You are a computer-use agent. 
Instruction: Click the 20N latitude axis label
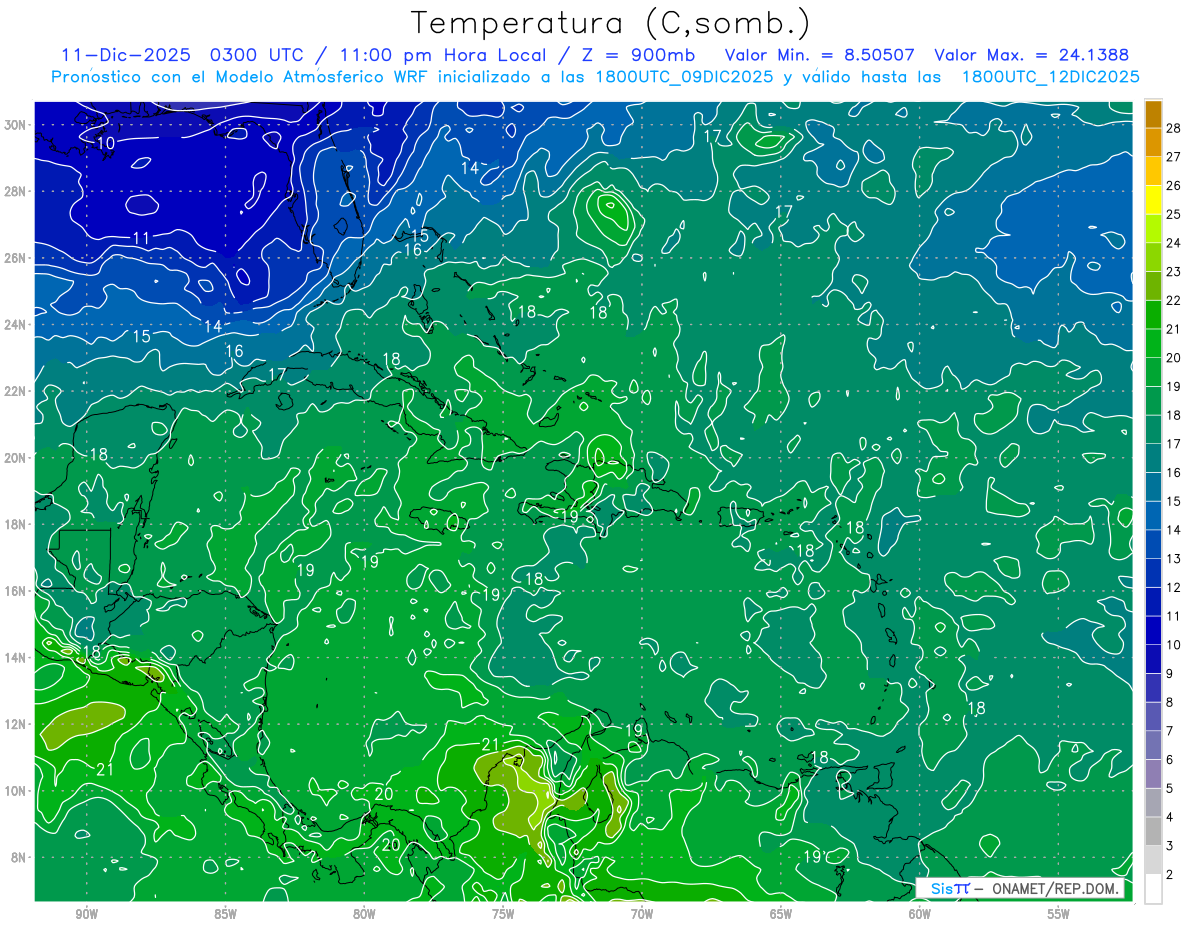point(16,458)
